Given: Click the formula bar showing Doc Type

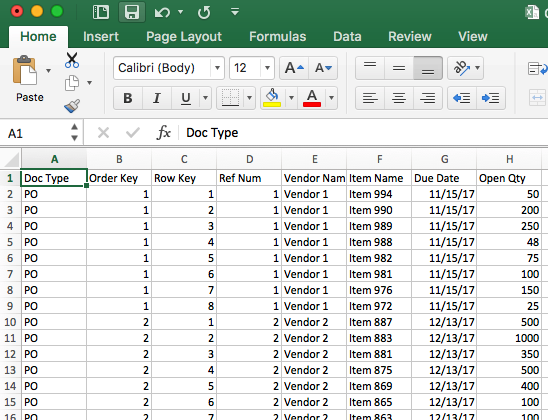Looking at the screenshot, I should click(363, 133).
